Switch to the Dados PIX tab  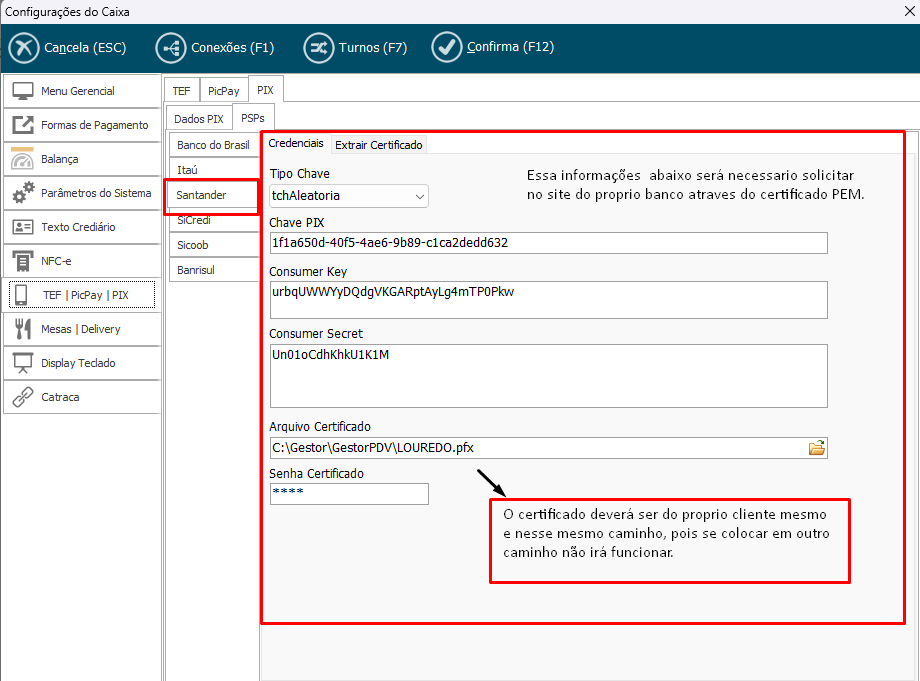click(199, 119)
